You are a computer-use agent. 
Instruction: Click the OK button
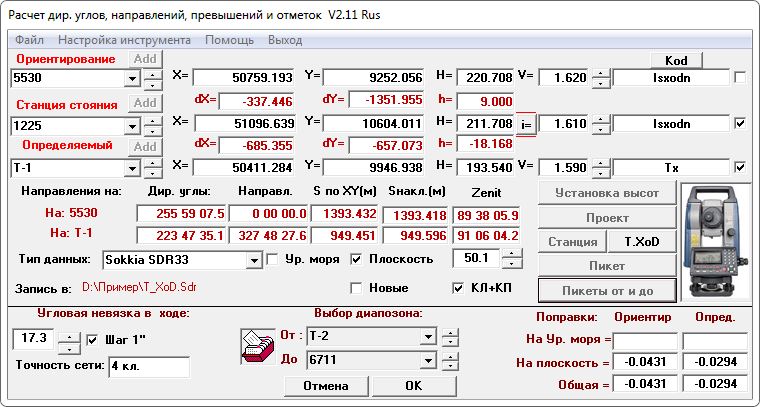pyautogui.click(x=413, y=385)
